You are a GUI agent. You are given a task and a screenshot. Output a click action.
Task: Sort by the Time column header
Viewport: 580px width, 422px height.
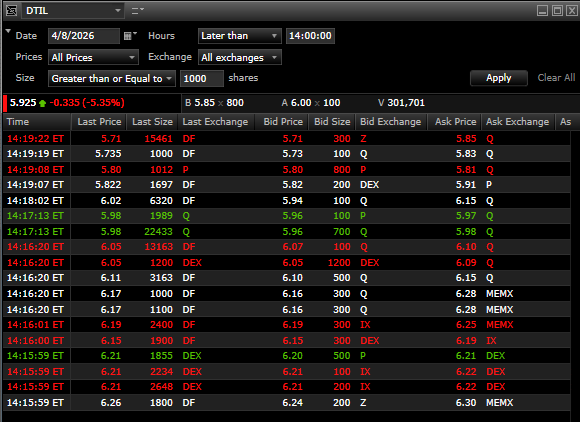[37, 122]
